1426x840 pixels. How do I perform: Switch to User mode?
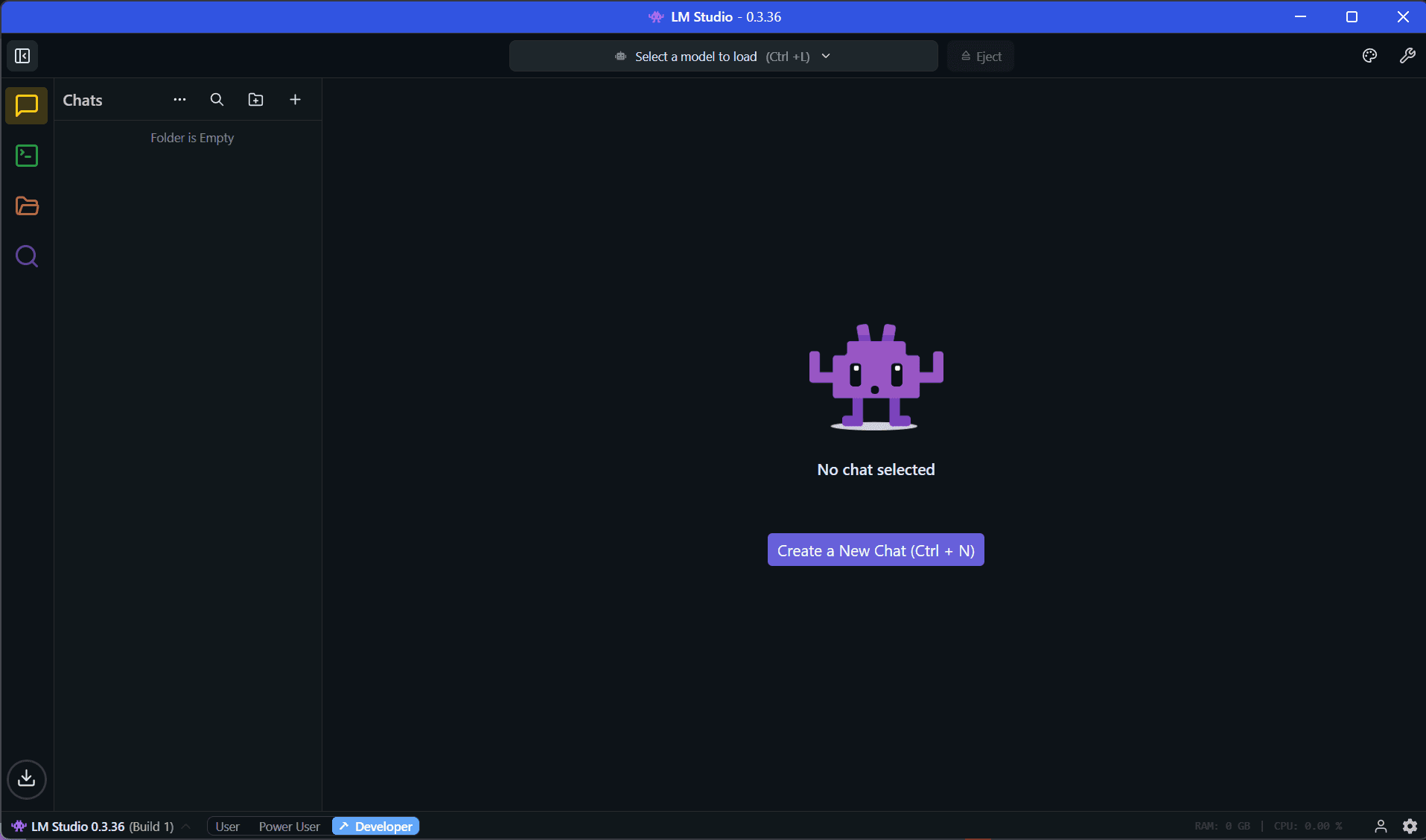227,827
